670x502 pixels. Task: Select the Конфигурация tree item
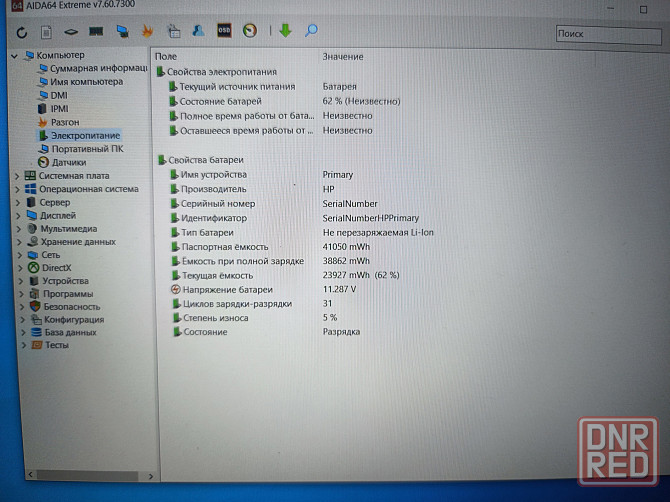tap(68, 320)
